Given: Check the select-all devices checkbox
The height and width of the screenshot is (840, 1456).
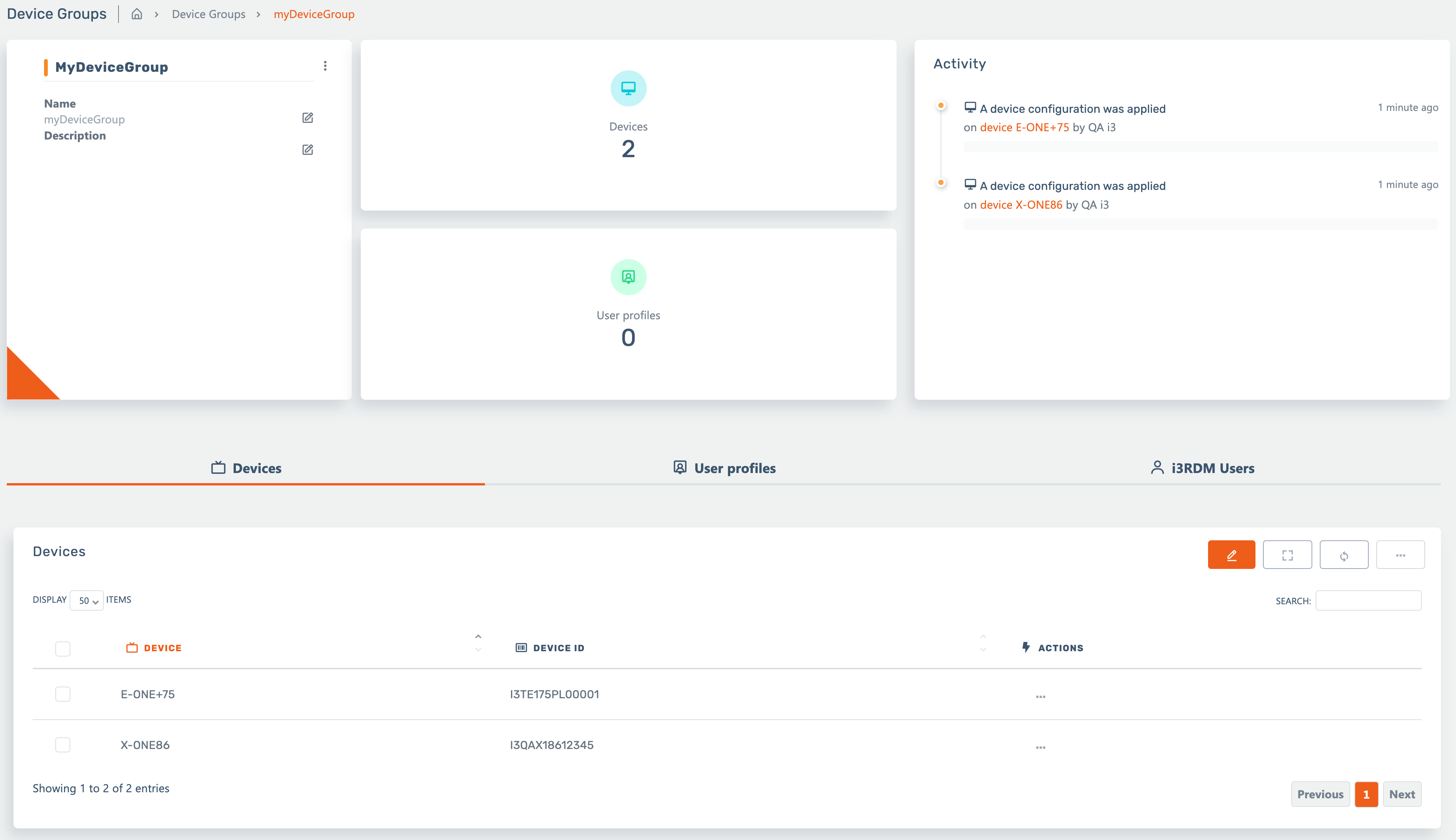Looking at the screenshot, I should (63, 649).
